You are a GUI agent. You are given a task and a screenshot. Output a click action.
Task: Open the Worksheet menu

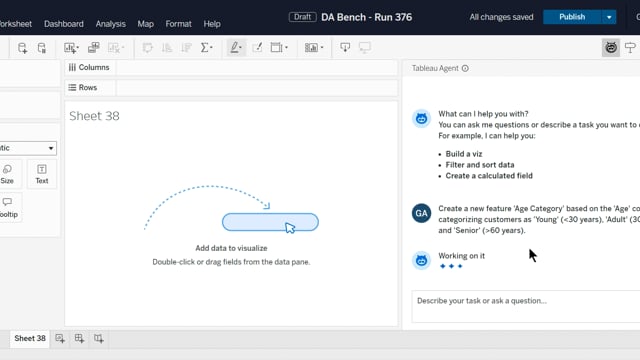(16, 24)
